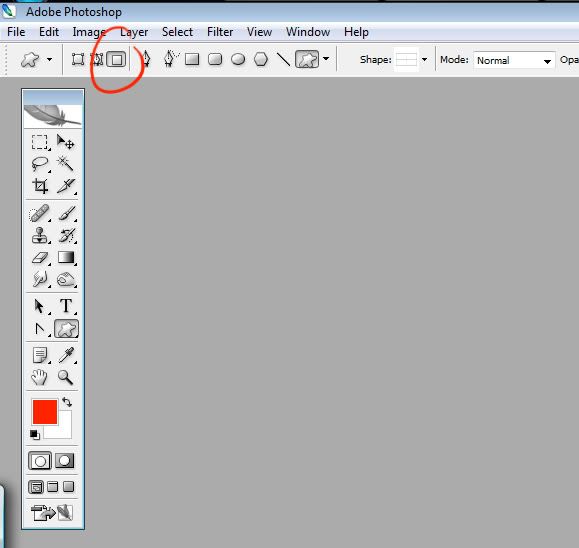Select the Hand tool

tap(39, 377)
